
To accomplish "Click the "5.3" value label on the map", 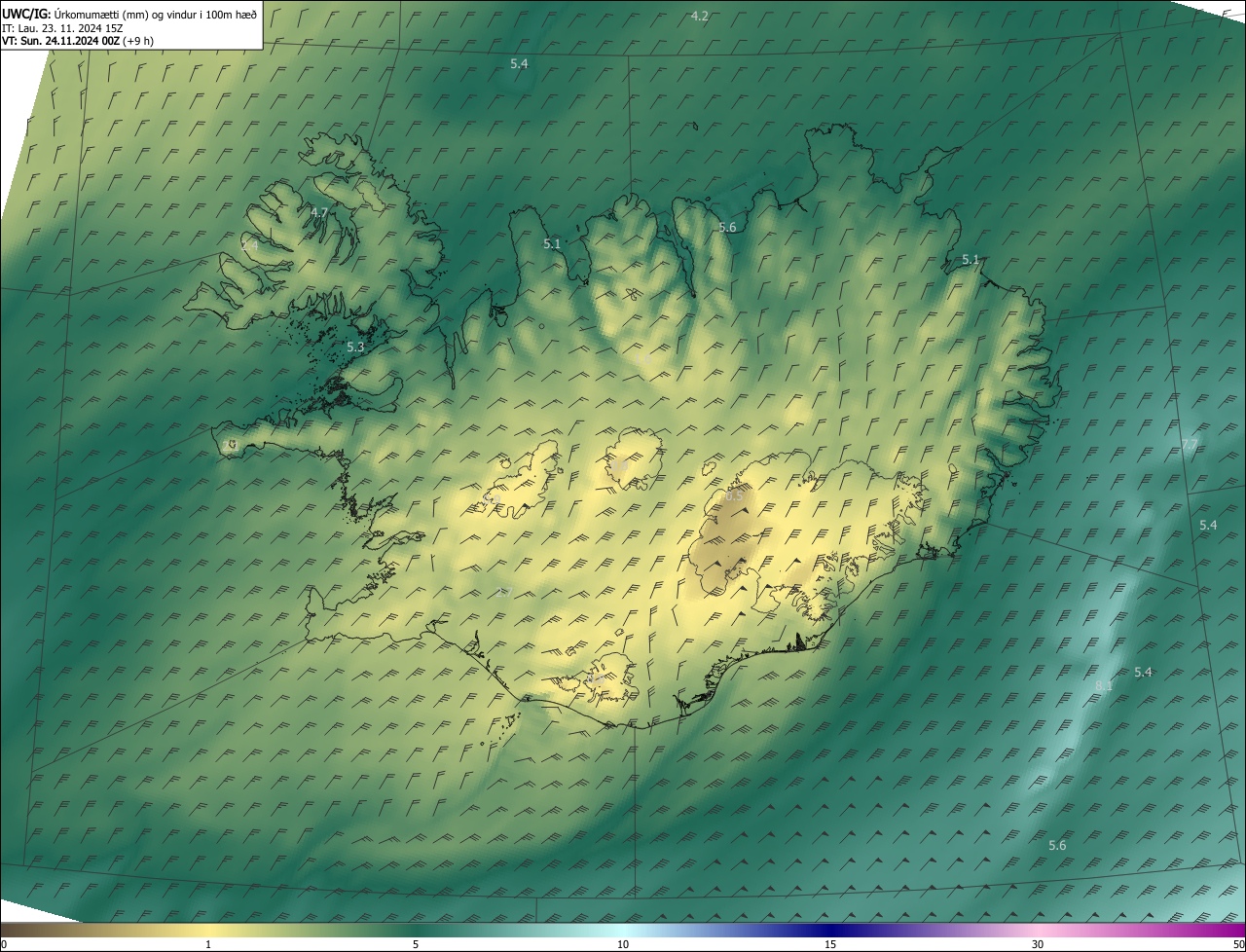I will (355, 347).
